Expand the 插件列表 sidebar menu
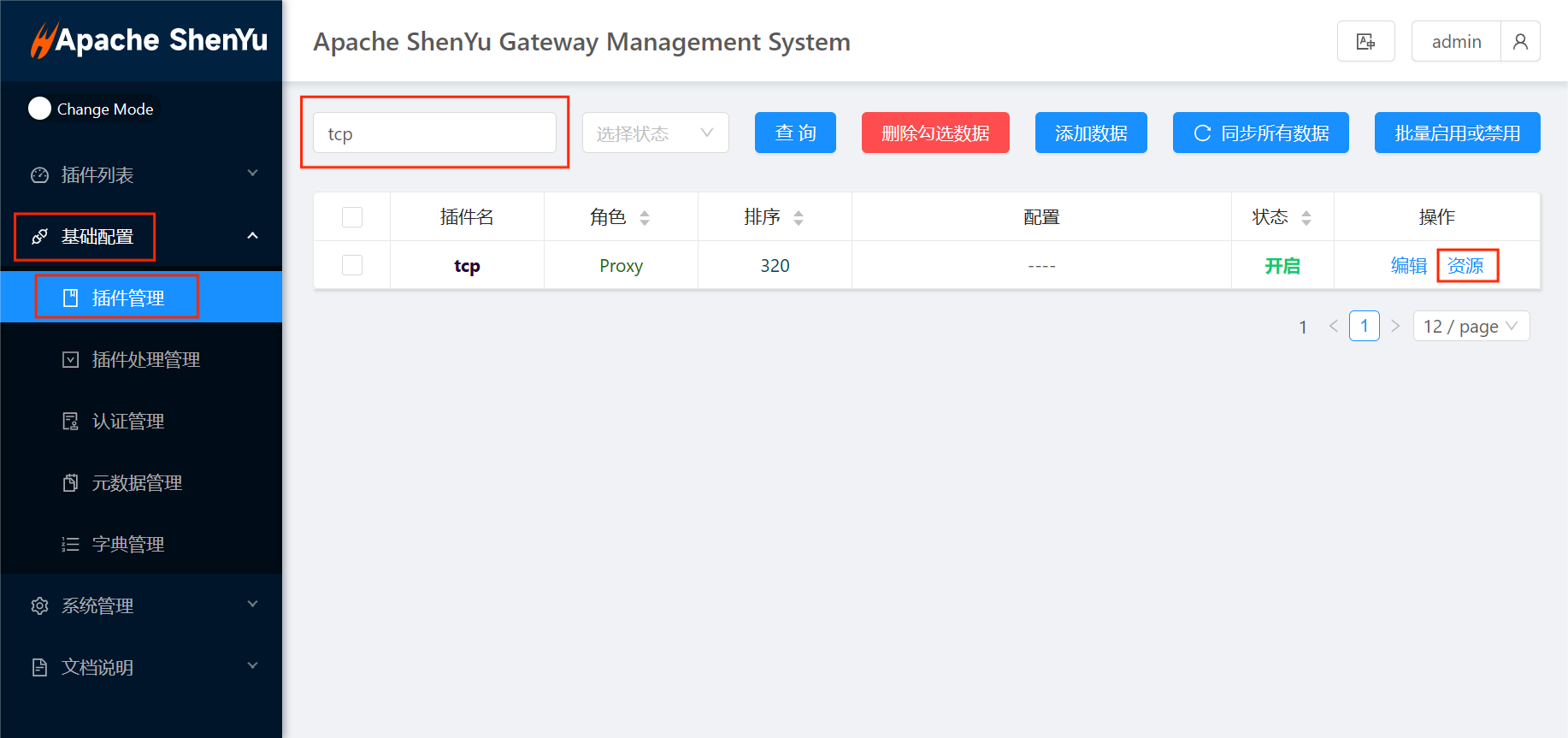Screen dimensions: 1568x738 141,174
